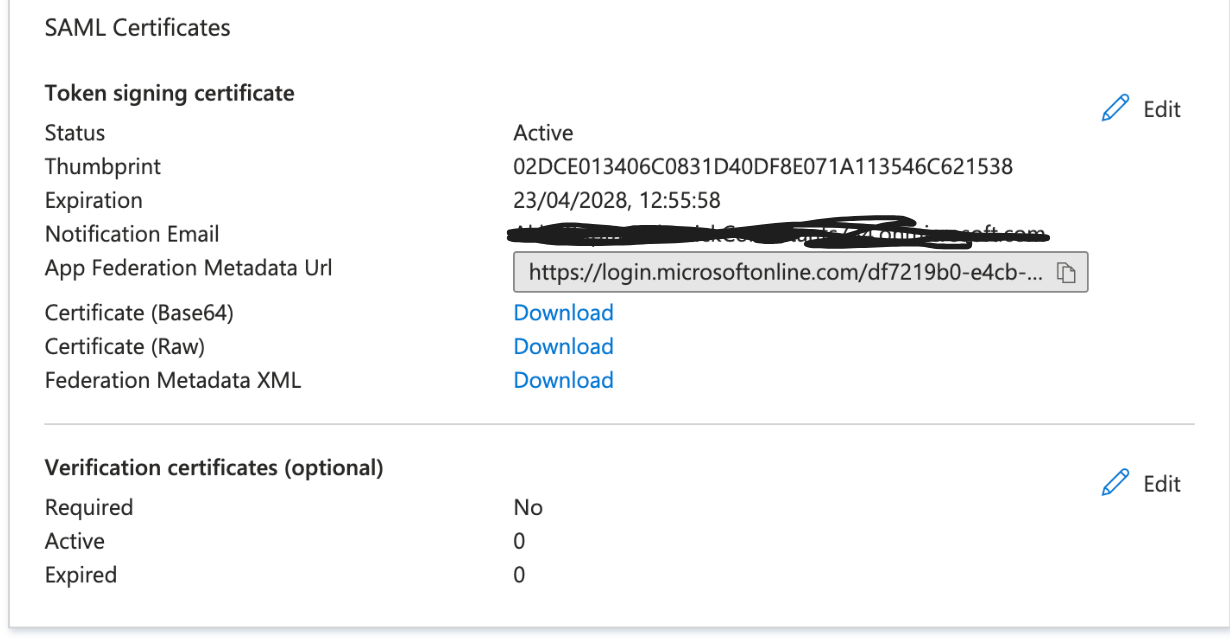Download the Federation Metadata XML
This screenshot has width=1230, height=642.
point(563,381)
